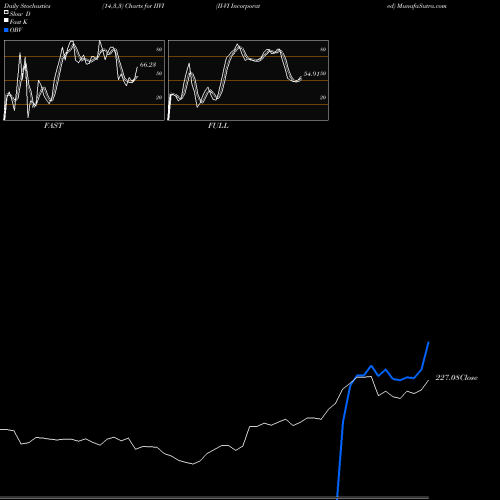Click the Slow D legend swatch
The image size is (500, 500).
click(6, 13)
